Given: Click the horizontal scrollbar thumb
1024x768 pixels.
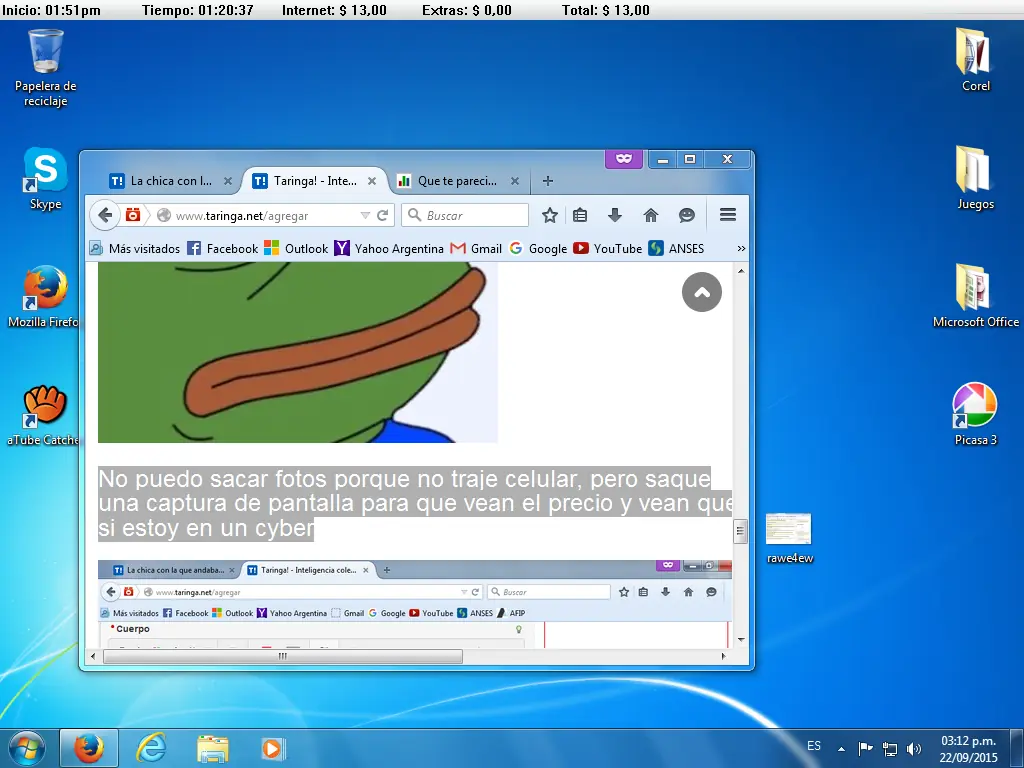Looking at the screenshot, I should [283, 656].
